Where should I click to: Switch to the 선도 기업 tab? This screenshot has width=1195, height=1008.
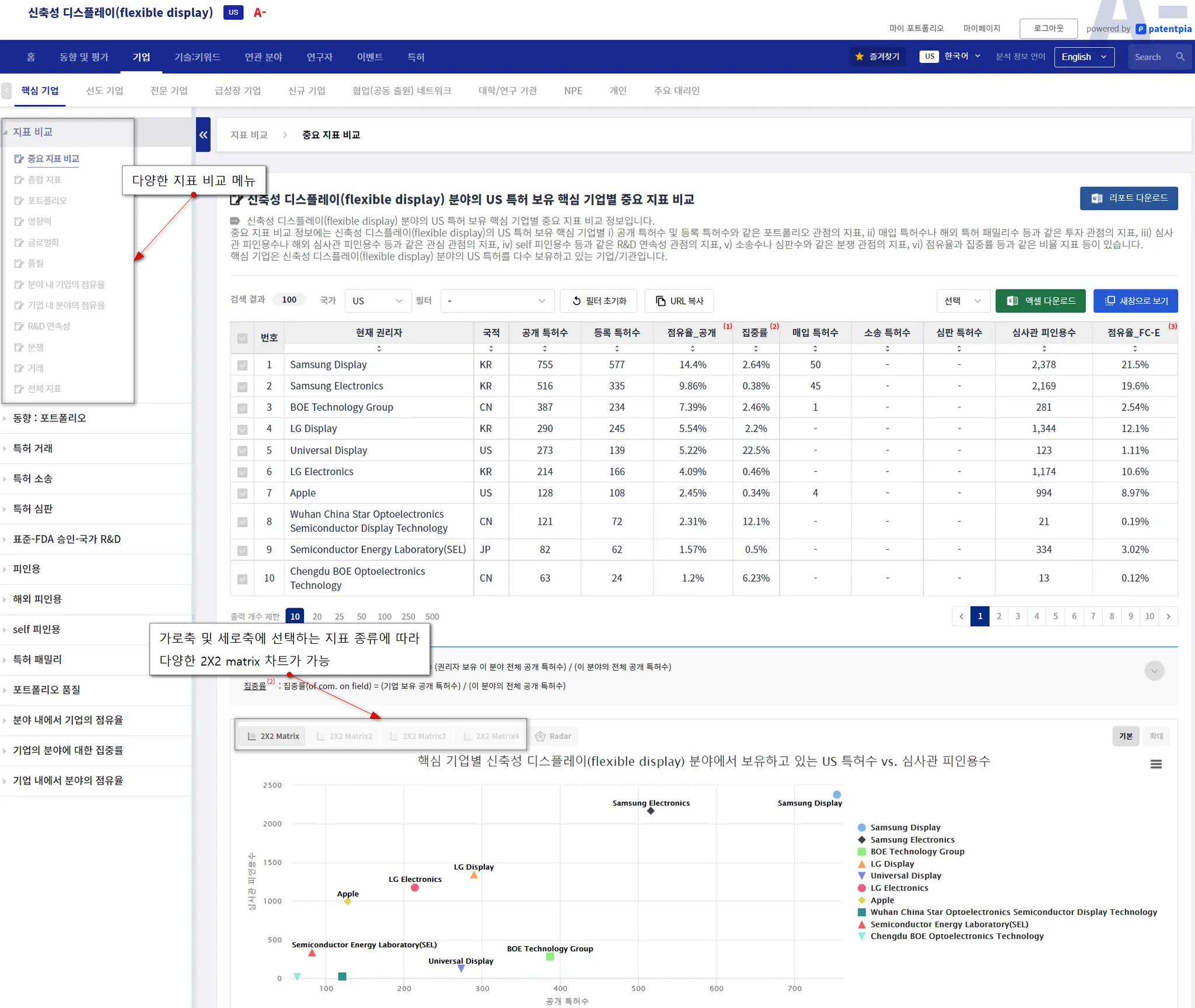(104, 90)
